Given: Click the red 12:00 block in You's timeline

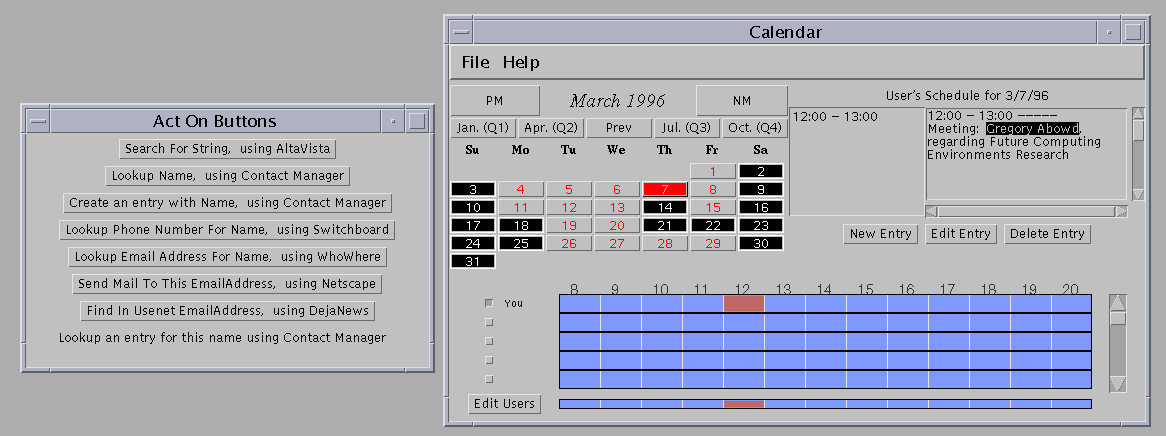Looking at the screenshot, I should [743, 303].
